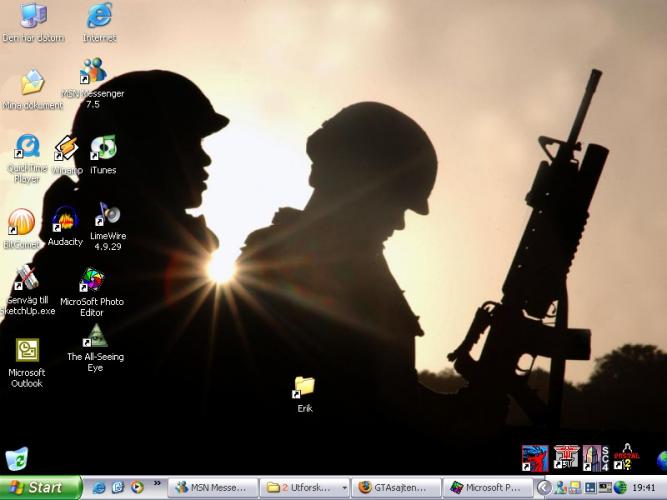The image size is (667, 500).
Task: Open the Mina dokument folder icon
Action: [x=32, y=83]
